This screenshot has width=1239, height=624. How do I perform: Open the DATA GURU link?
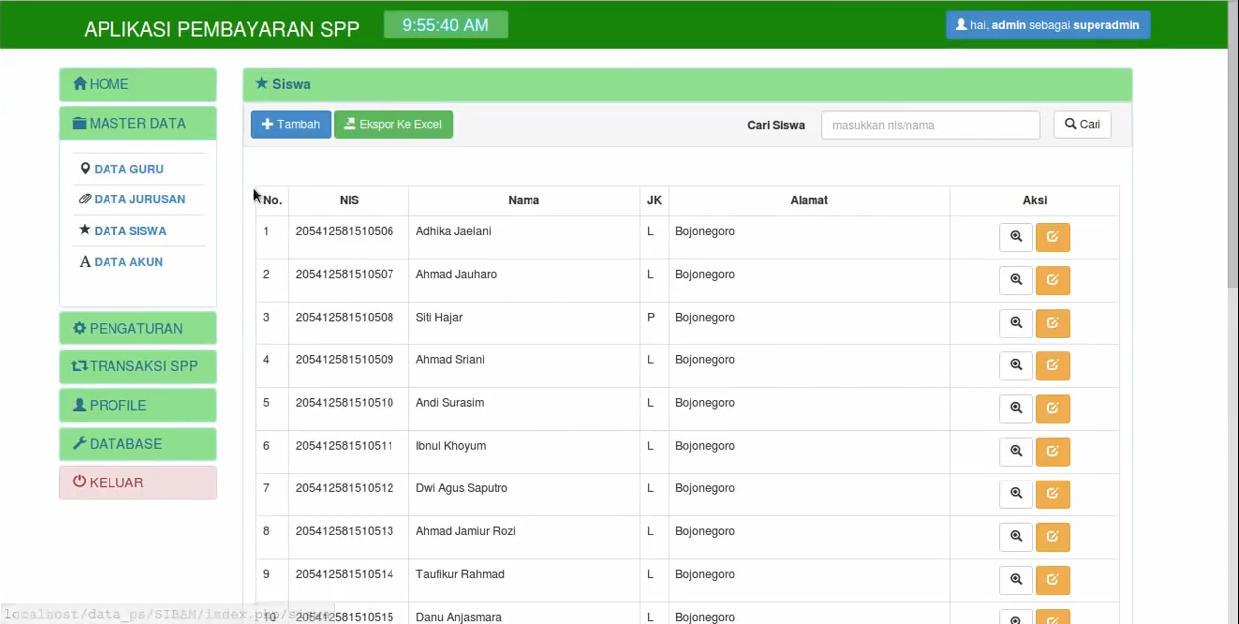coord(129,170)
